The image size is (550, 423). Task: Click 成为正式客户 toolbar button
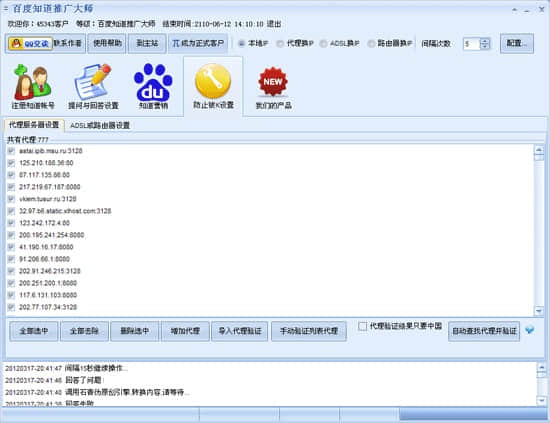(x=198, y=43)
